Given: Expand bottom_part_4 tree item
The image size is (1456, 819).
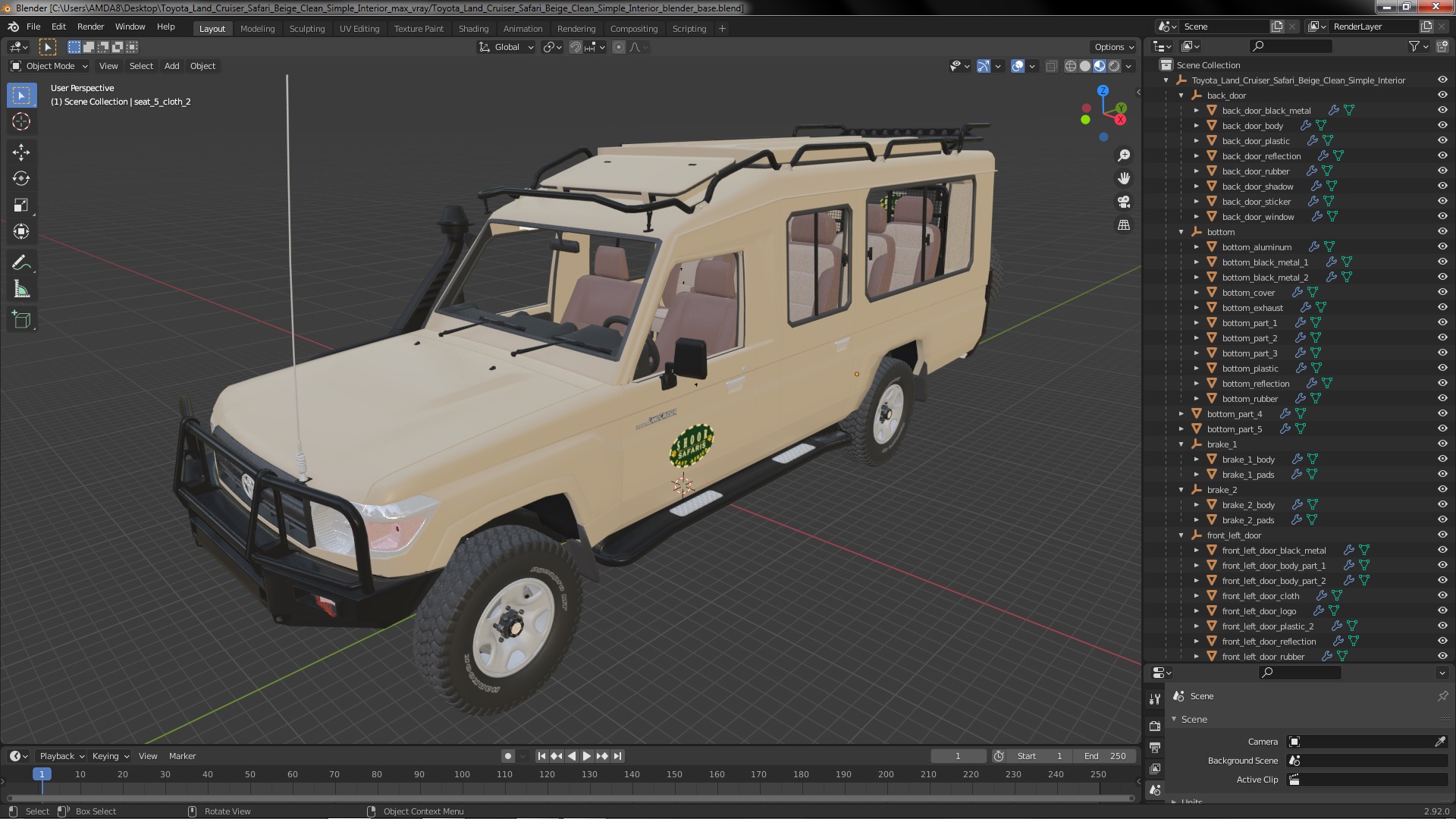Looking at the screenshot, I should 1181,413.
